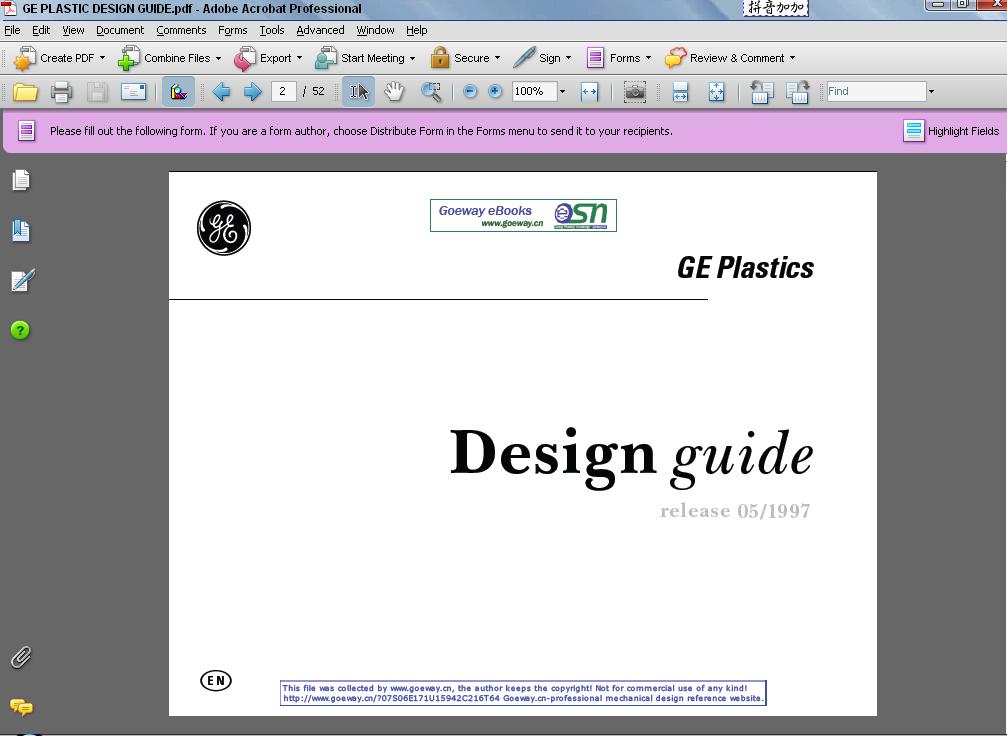This screenshot has width=1007, height=736.
Task: Open a file with the folder icon
Action: click(26, 92)
